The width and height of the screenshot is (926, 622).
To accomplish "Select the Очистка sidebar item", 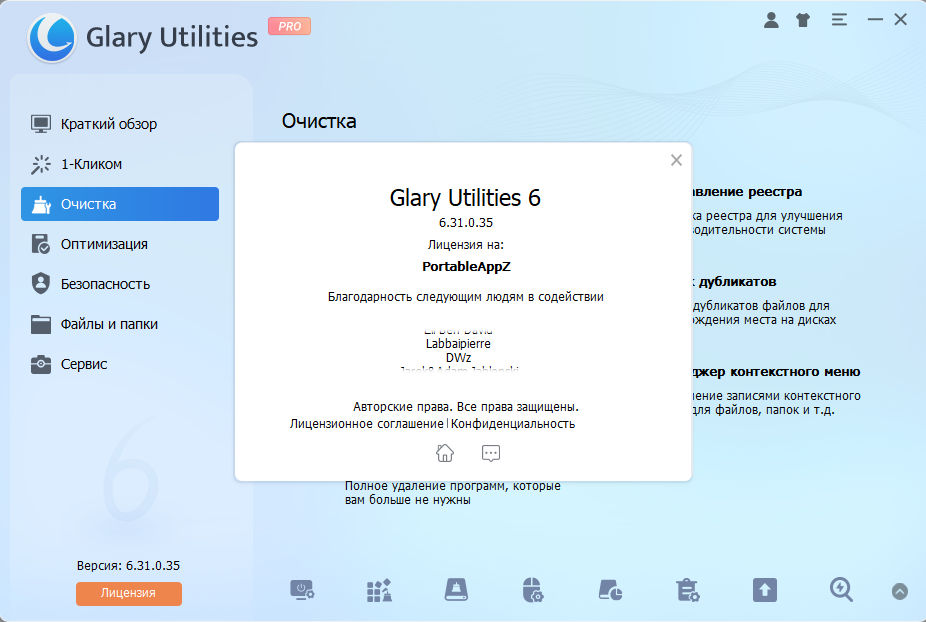I will 120,204.
